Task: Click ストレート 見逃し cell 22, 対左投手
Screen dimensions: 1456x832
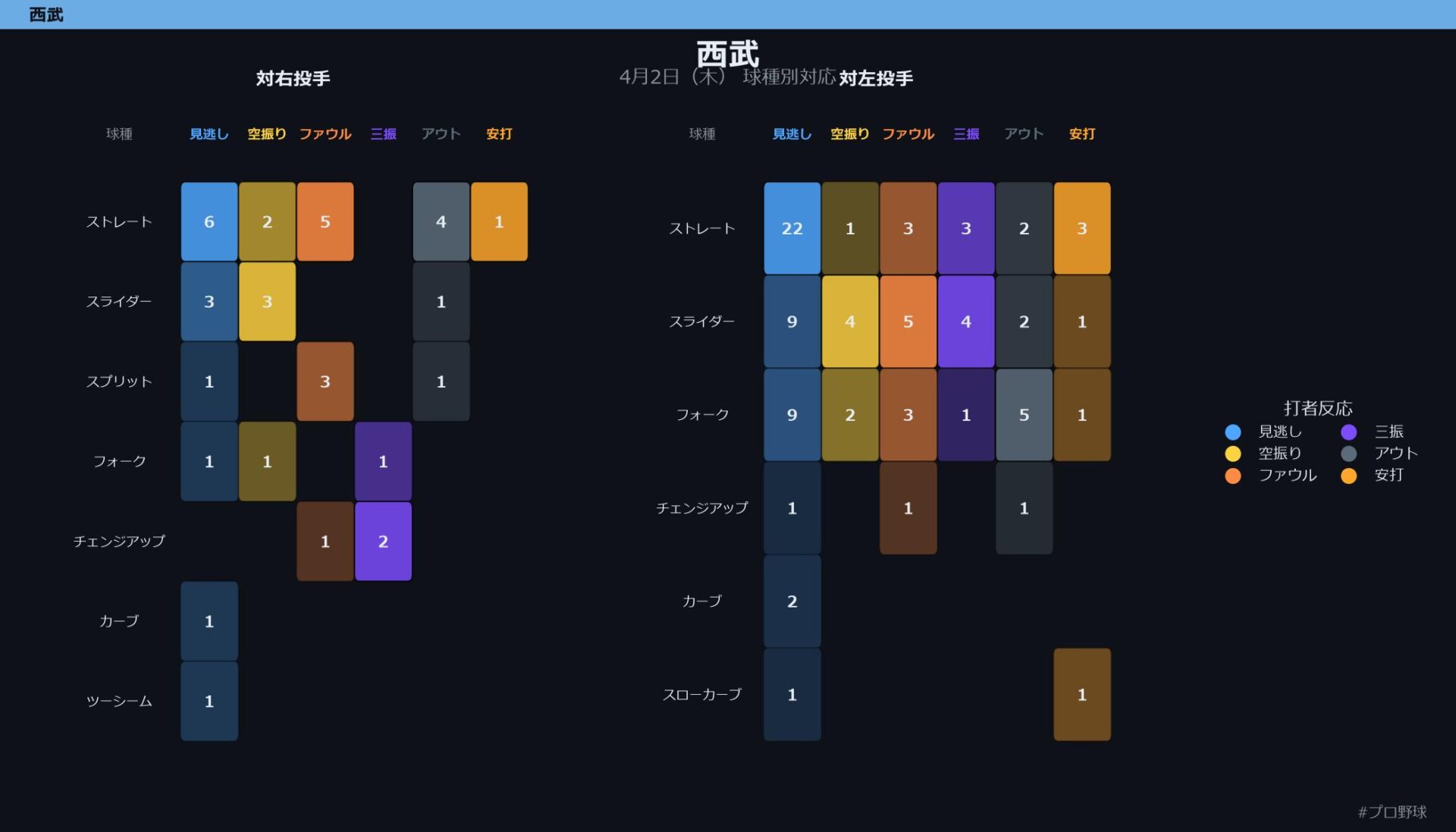Action: pos(792,228)
